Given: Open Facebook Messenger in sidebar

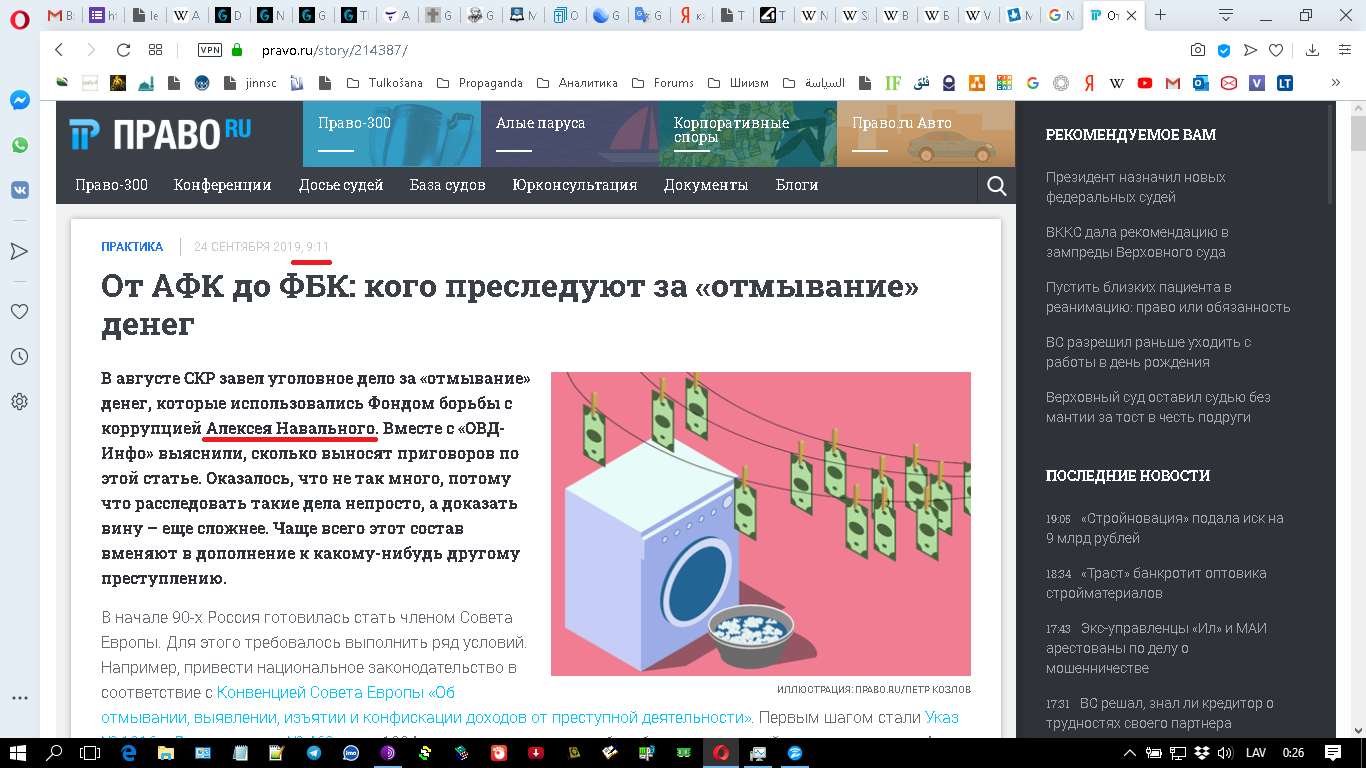Looking at the screenshot, I should pos(19,100).
